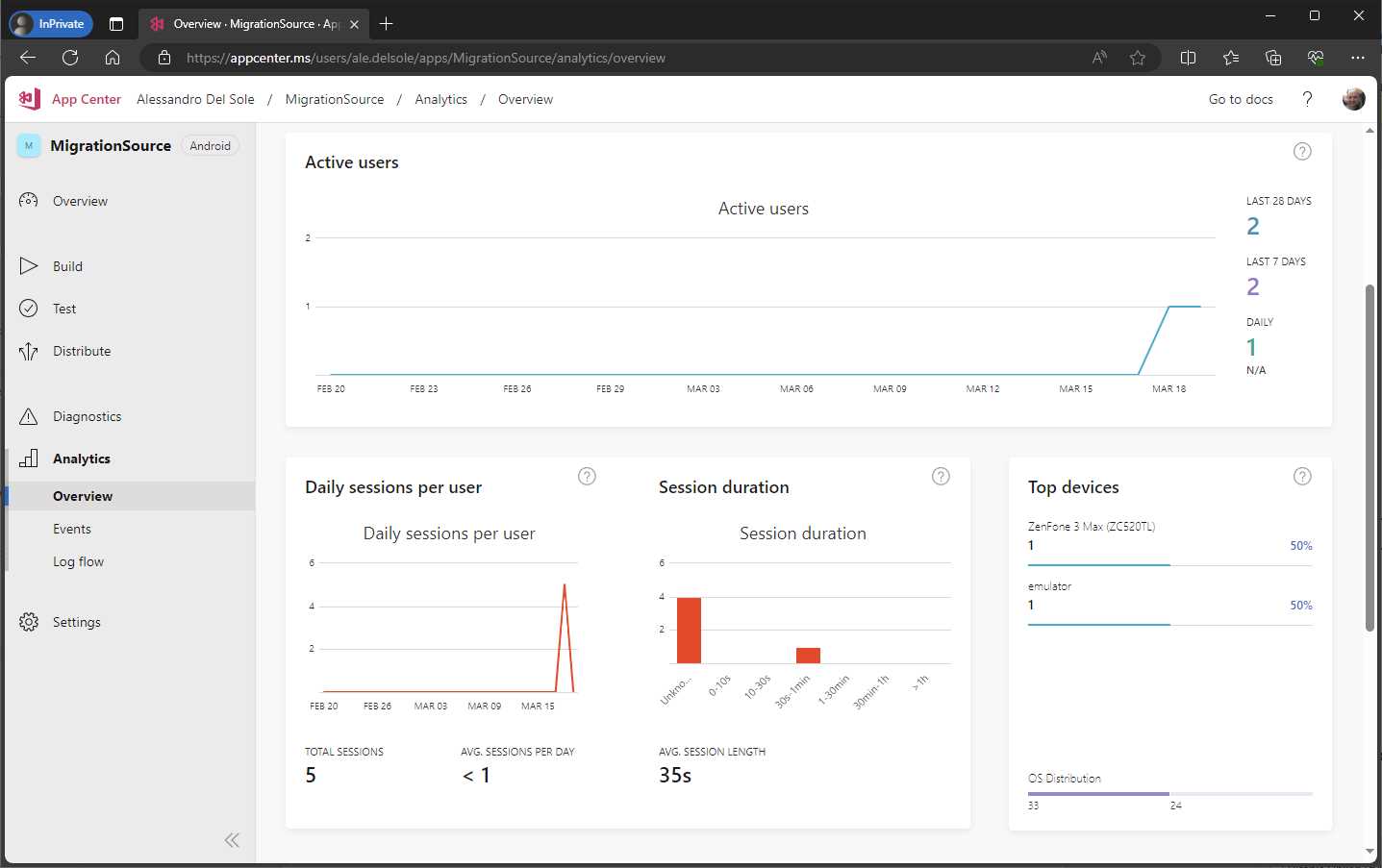Click the App Center logo

point(28,98)
